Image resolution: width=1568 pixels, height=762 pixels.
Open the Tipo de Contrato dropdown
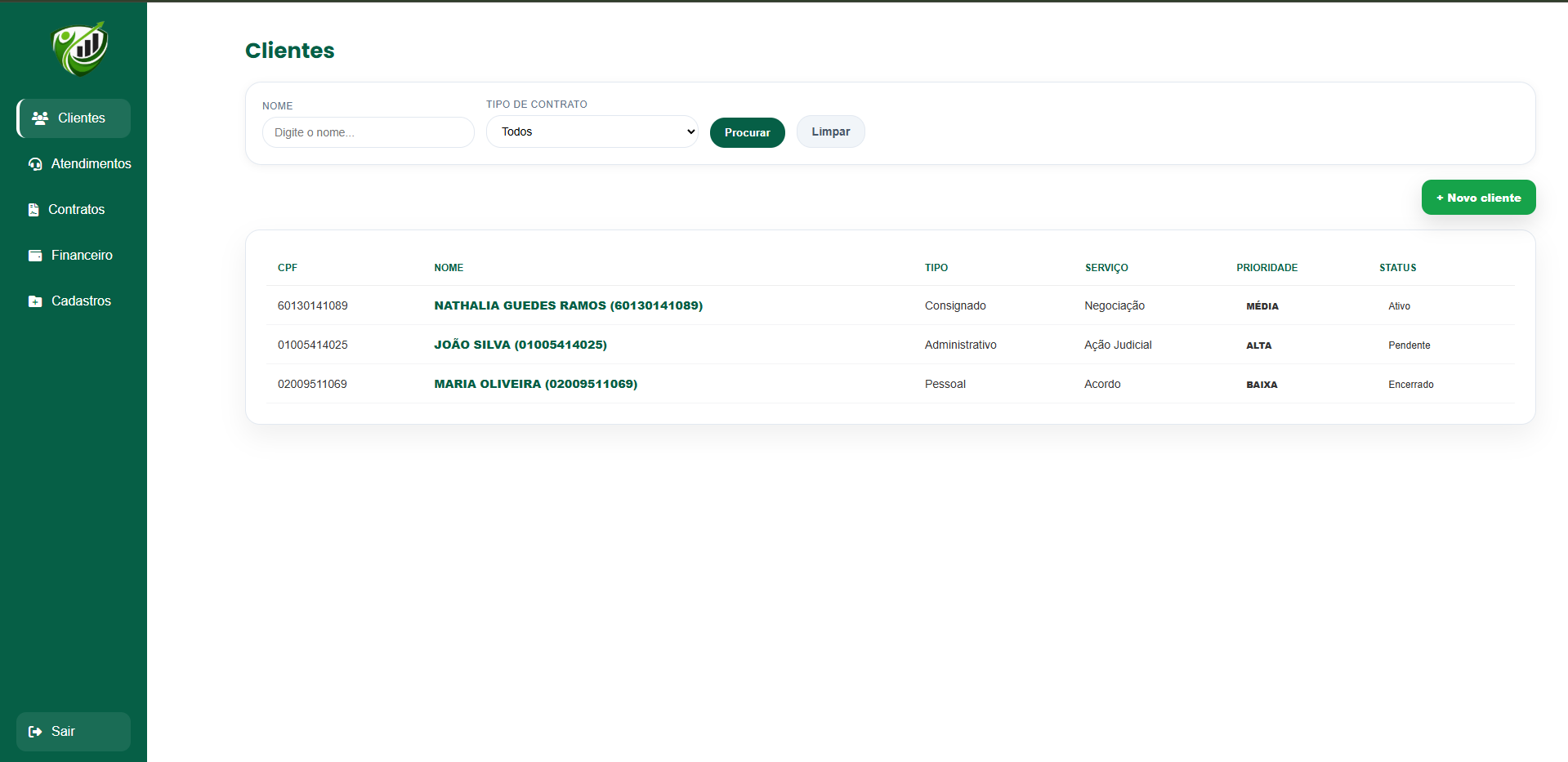592,131
